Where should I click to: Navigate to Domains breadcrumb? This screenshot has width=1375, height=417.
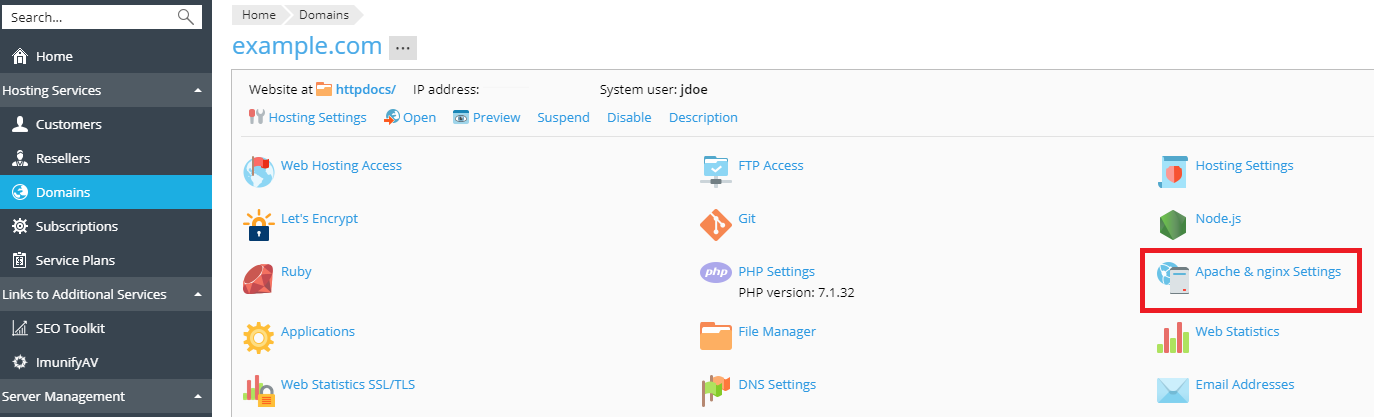(323, 15)
